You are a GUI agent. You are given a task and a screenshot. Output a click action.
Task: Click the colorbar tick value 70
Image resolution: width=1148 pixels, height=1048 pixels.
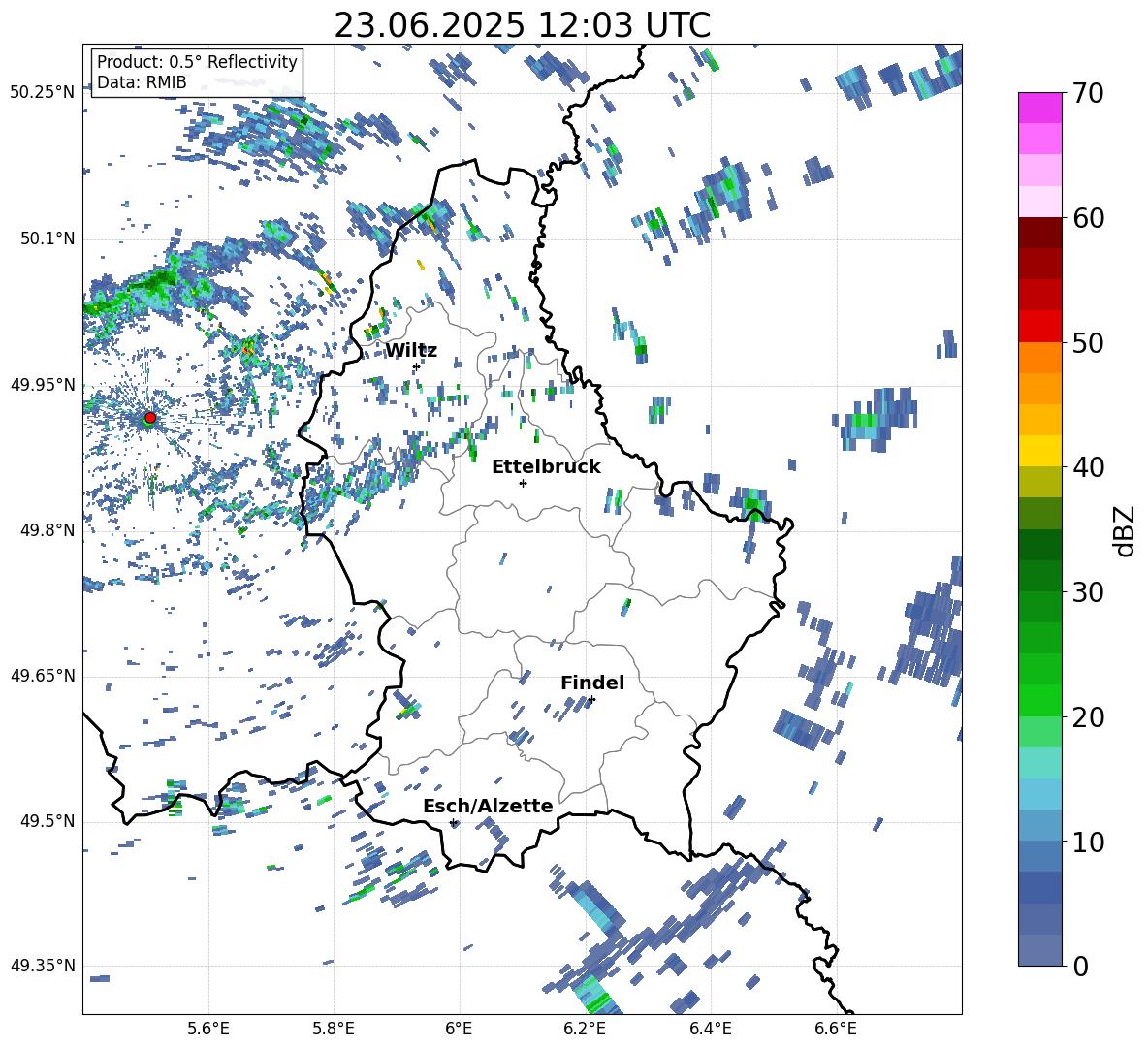pos(1087,94)
